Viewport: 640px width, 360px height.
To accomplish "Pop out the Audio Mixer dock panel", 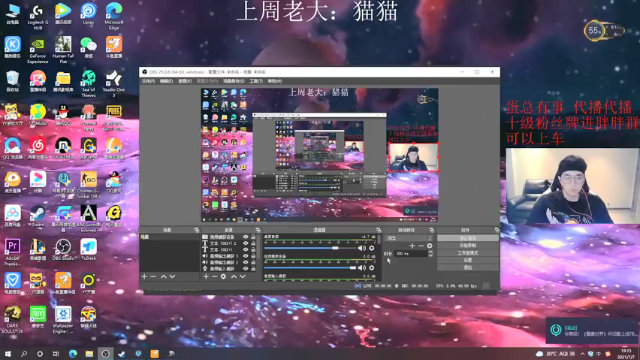I will tap(378, 230).
